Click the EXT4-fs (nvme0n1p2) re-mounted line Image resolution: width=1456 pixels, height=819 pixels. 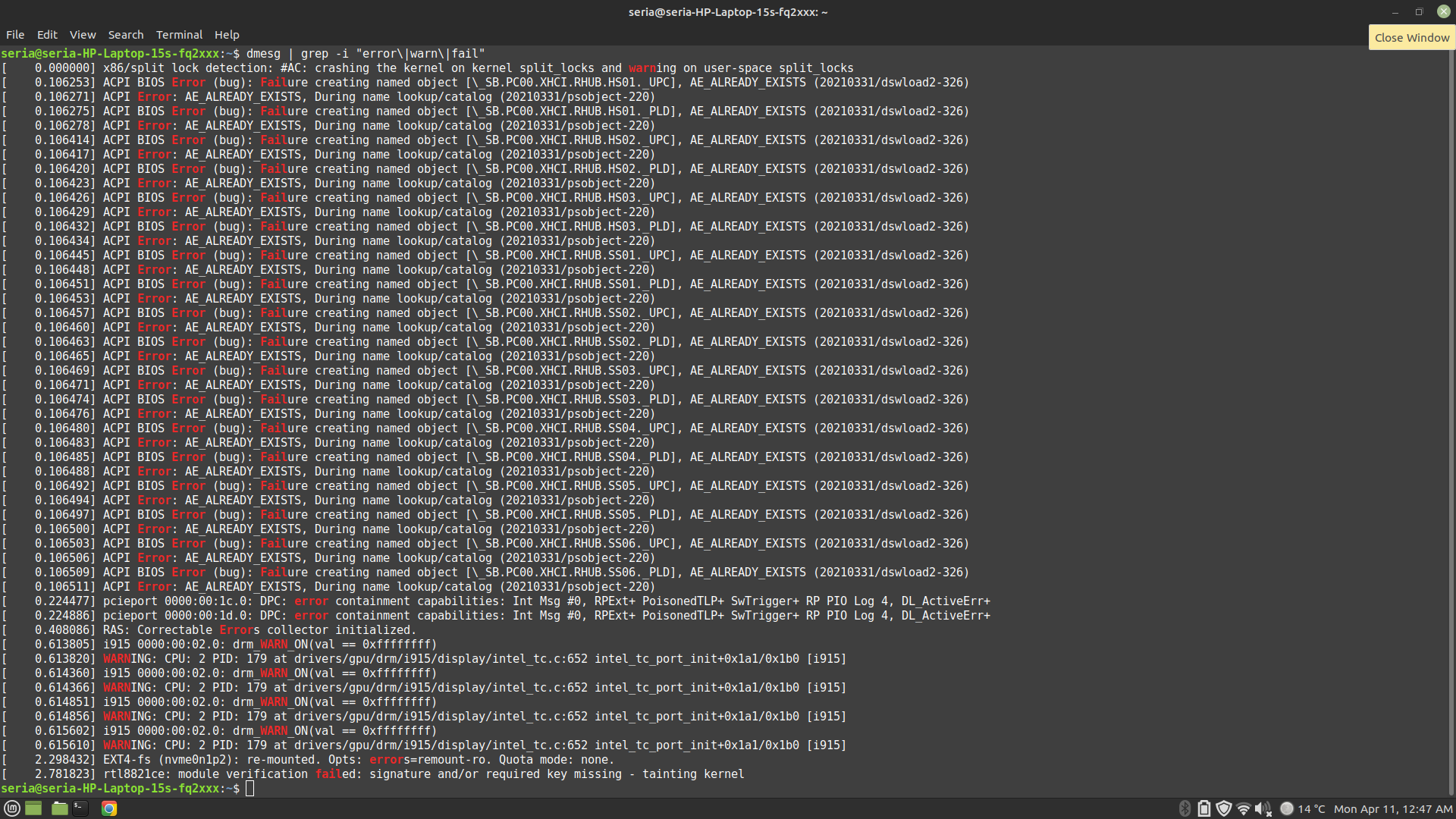coord(308,760)
